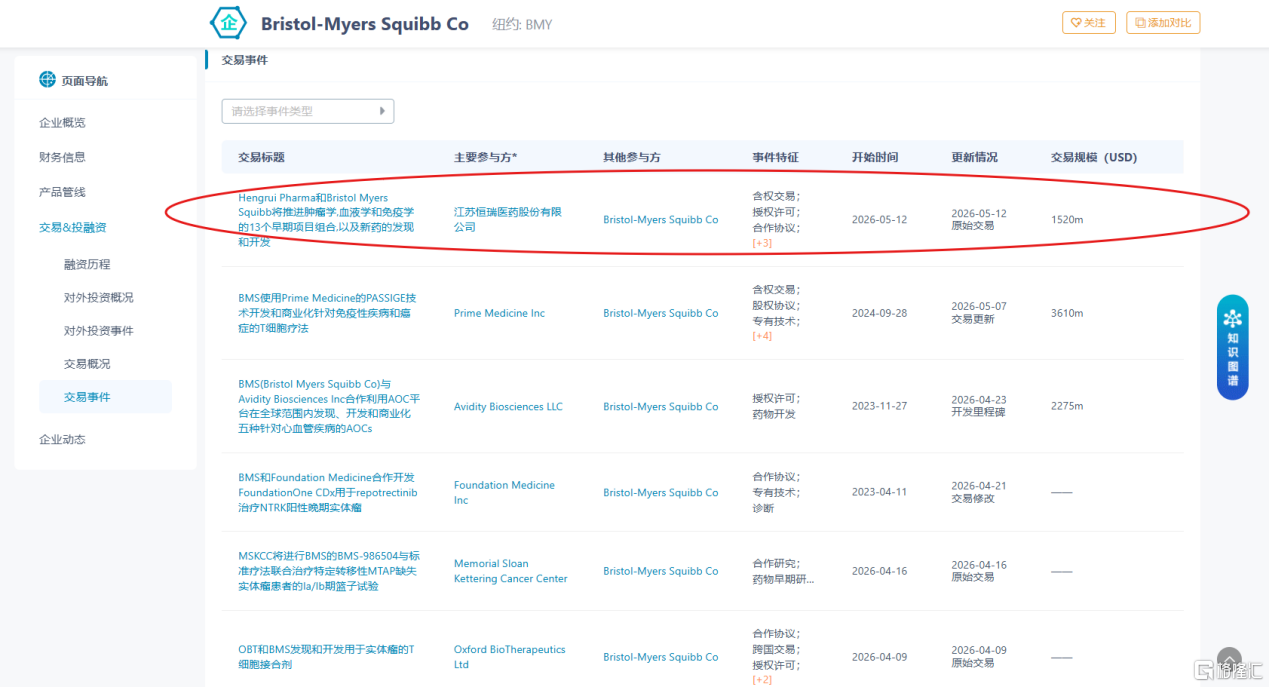
Task: Click the 3610m deal size value
Action: point(1067,313)
